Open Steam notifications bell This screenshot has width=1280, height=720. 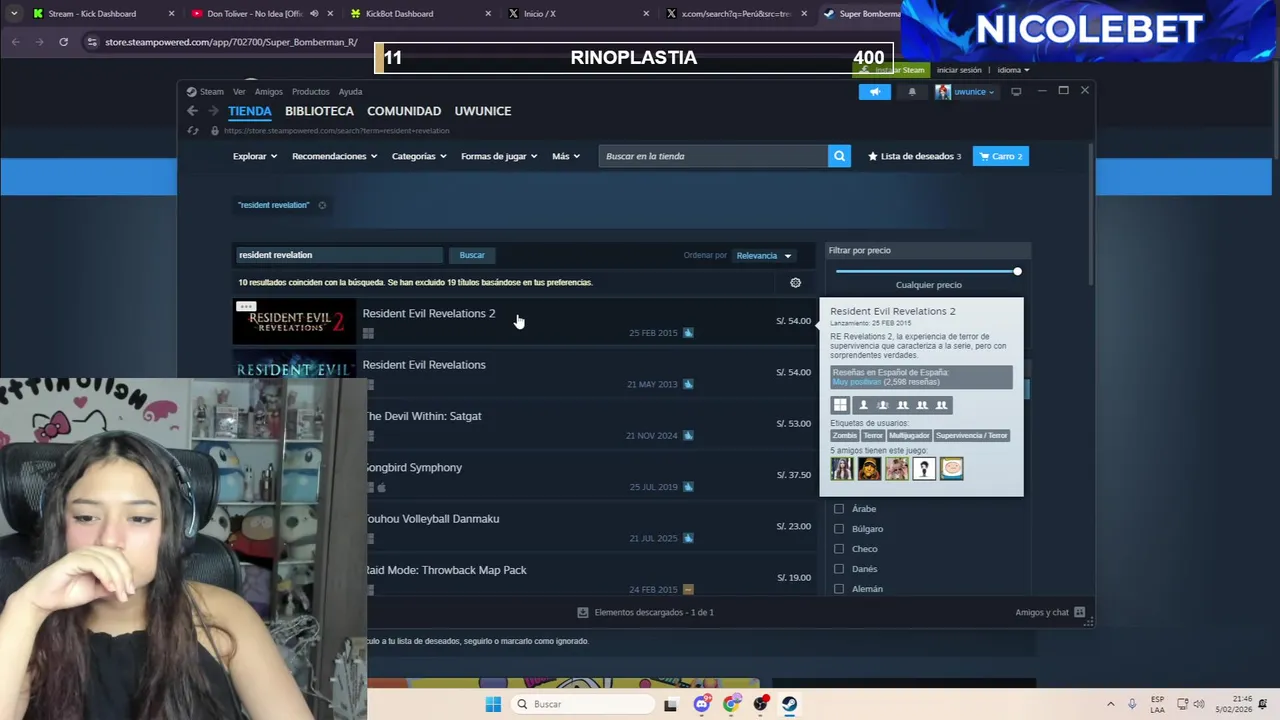912,92
